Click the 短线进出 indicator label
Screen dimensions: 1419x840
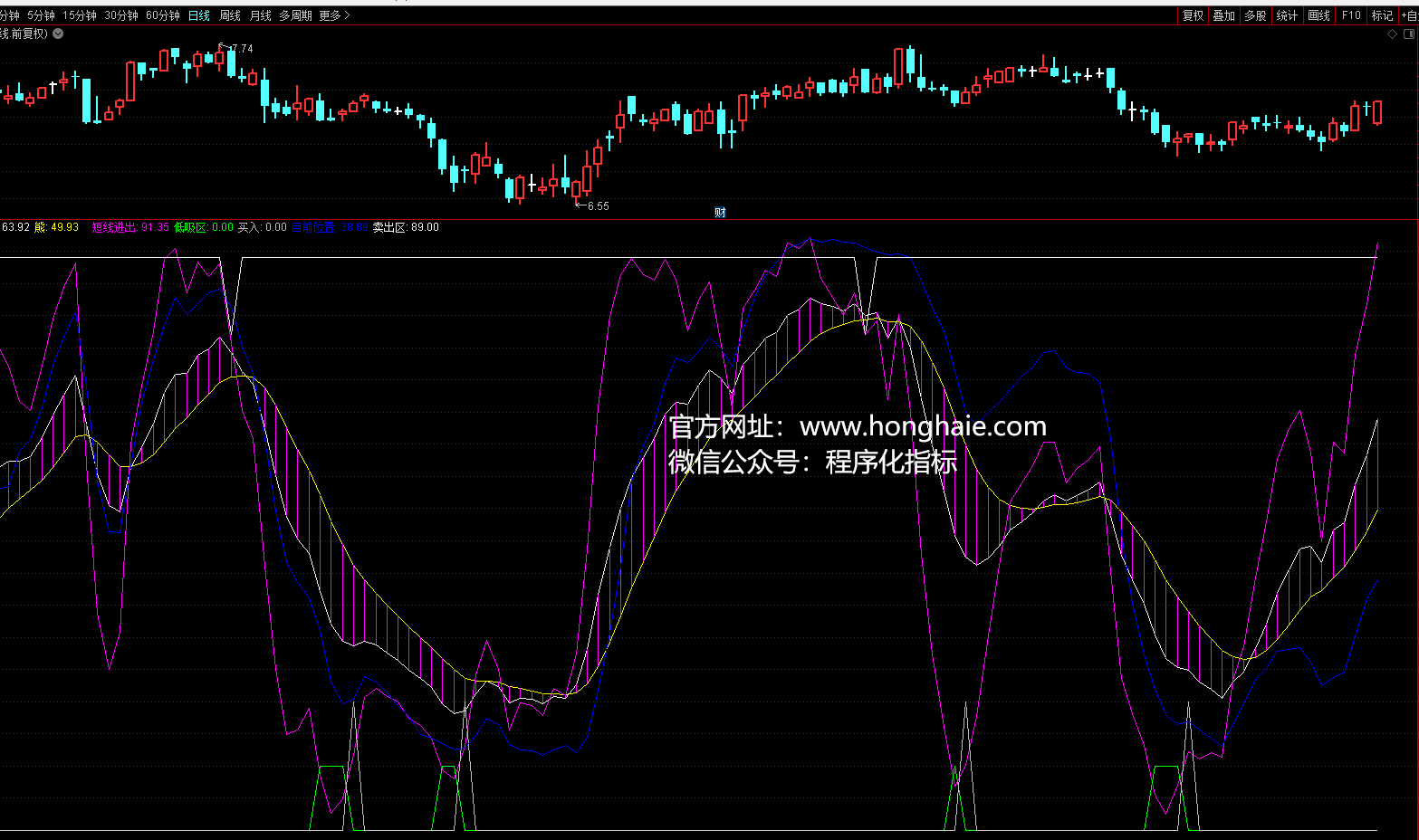click(114, 228)
